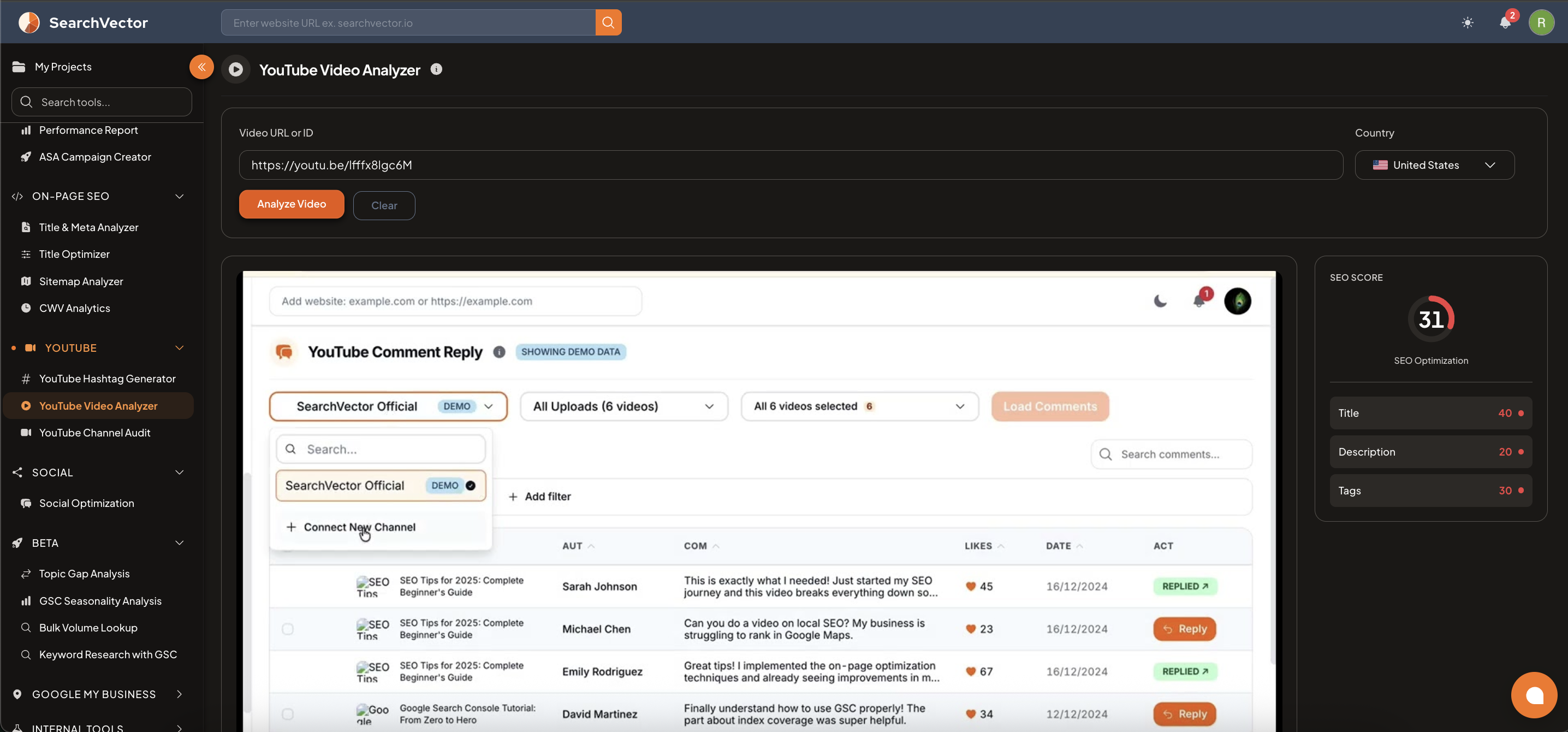Open the All 6 videos selected dropdown
The width and height of the screenshot is (1568, 732).
point(859,406)
